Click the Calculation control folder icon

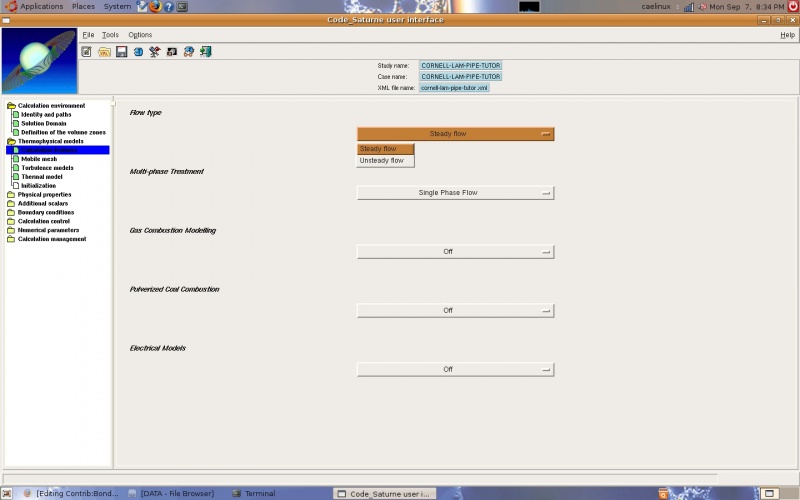tap(11, 221)
